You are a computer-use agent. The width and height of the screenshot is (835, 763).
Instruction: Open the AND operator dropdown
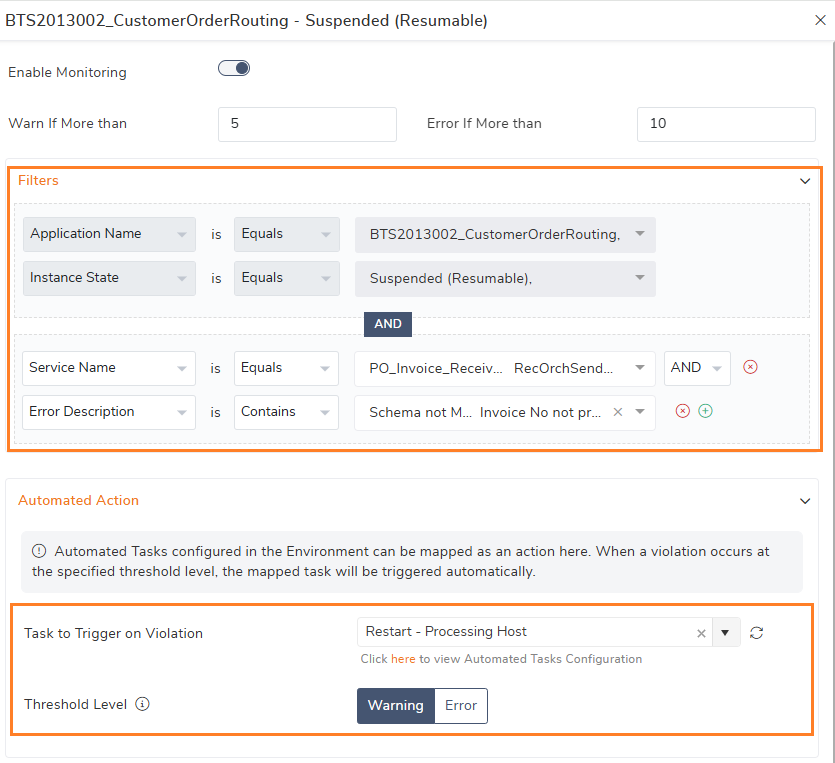click(x=697, y=368)
